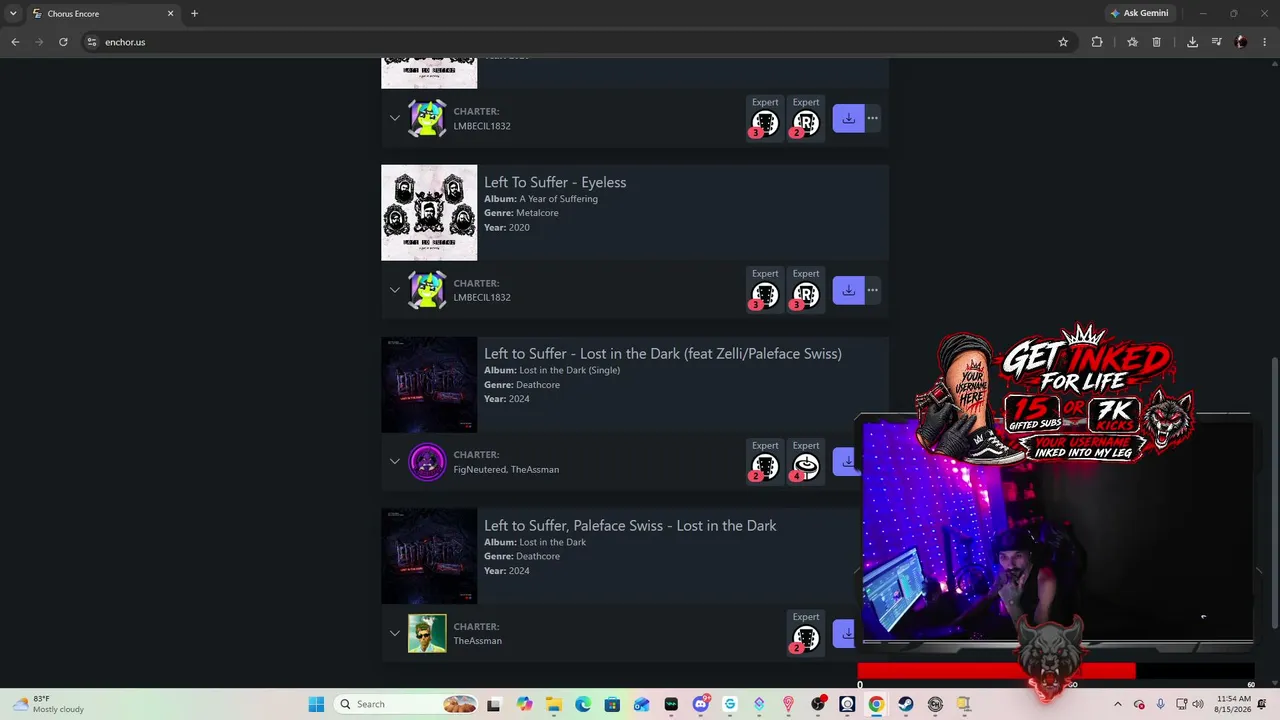Open more options for the Eyeless chart
Viewport: 1280px width, 720px height.
point(873,290)
